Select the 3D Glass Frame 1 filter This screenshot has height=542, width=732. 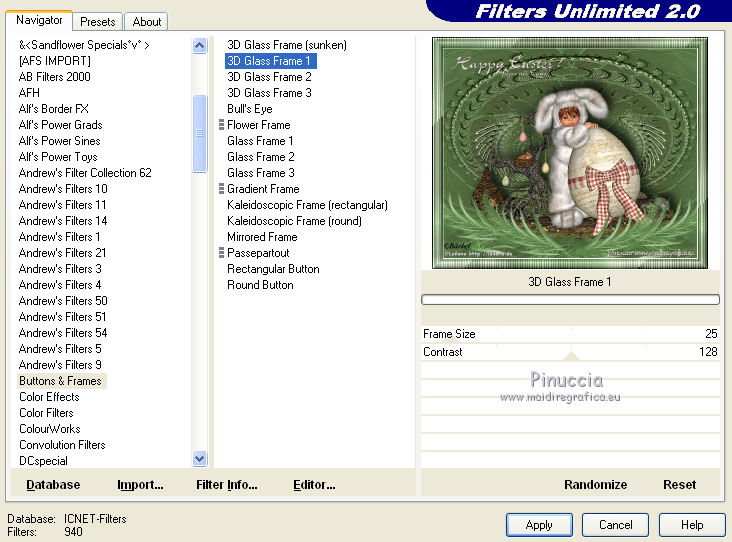pos(270,61)
